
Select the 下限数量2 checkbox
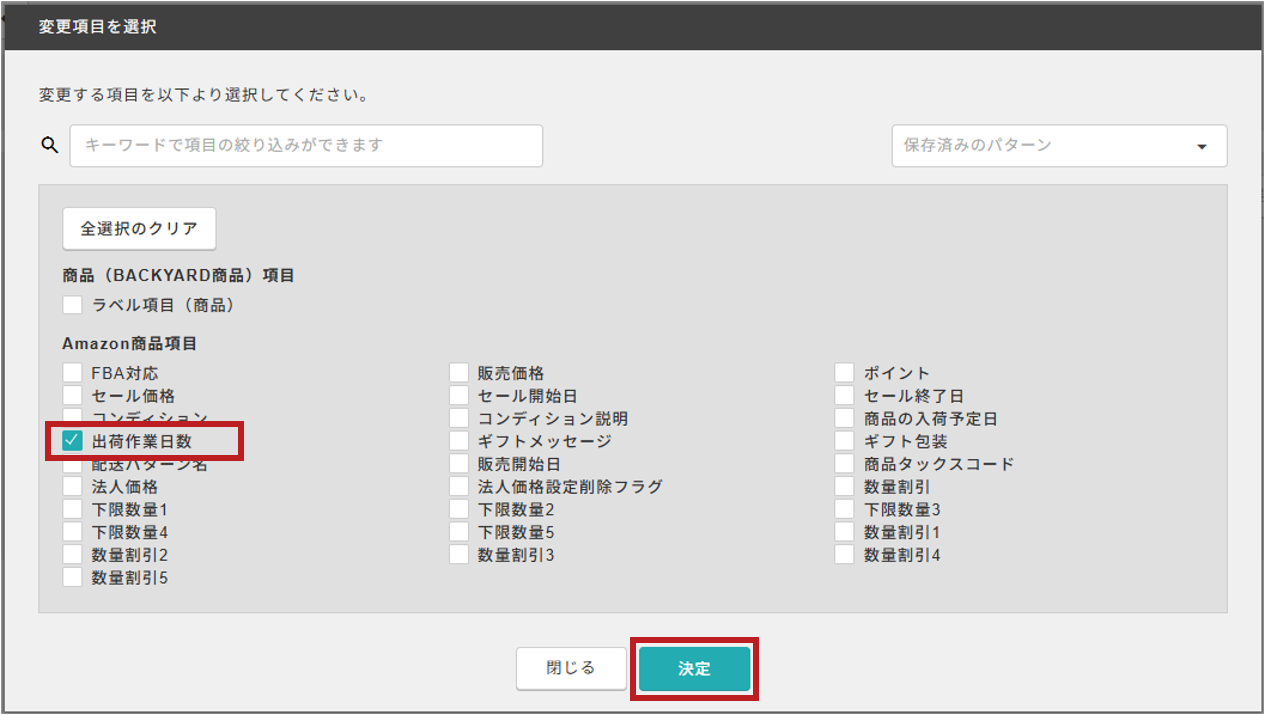click(458, 510)
